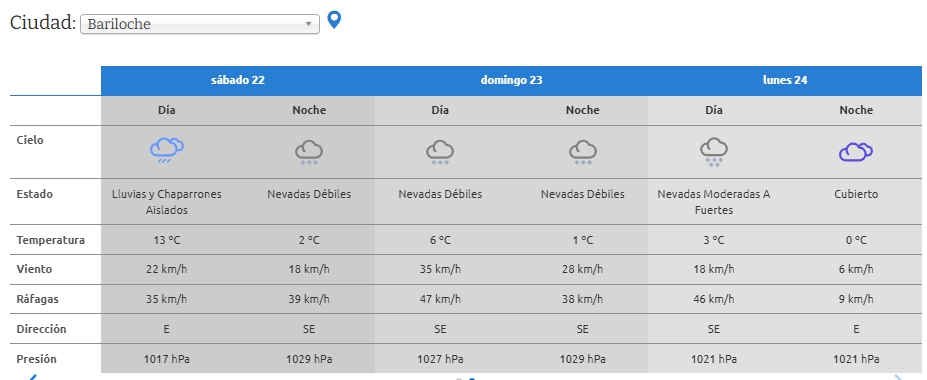Click 13 °C temperature for sábado Día
927x380 pixels.
click(167, 241)
